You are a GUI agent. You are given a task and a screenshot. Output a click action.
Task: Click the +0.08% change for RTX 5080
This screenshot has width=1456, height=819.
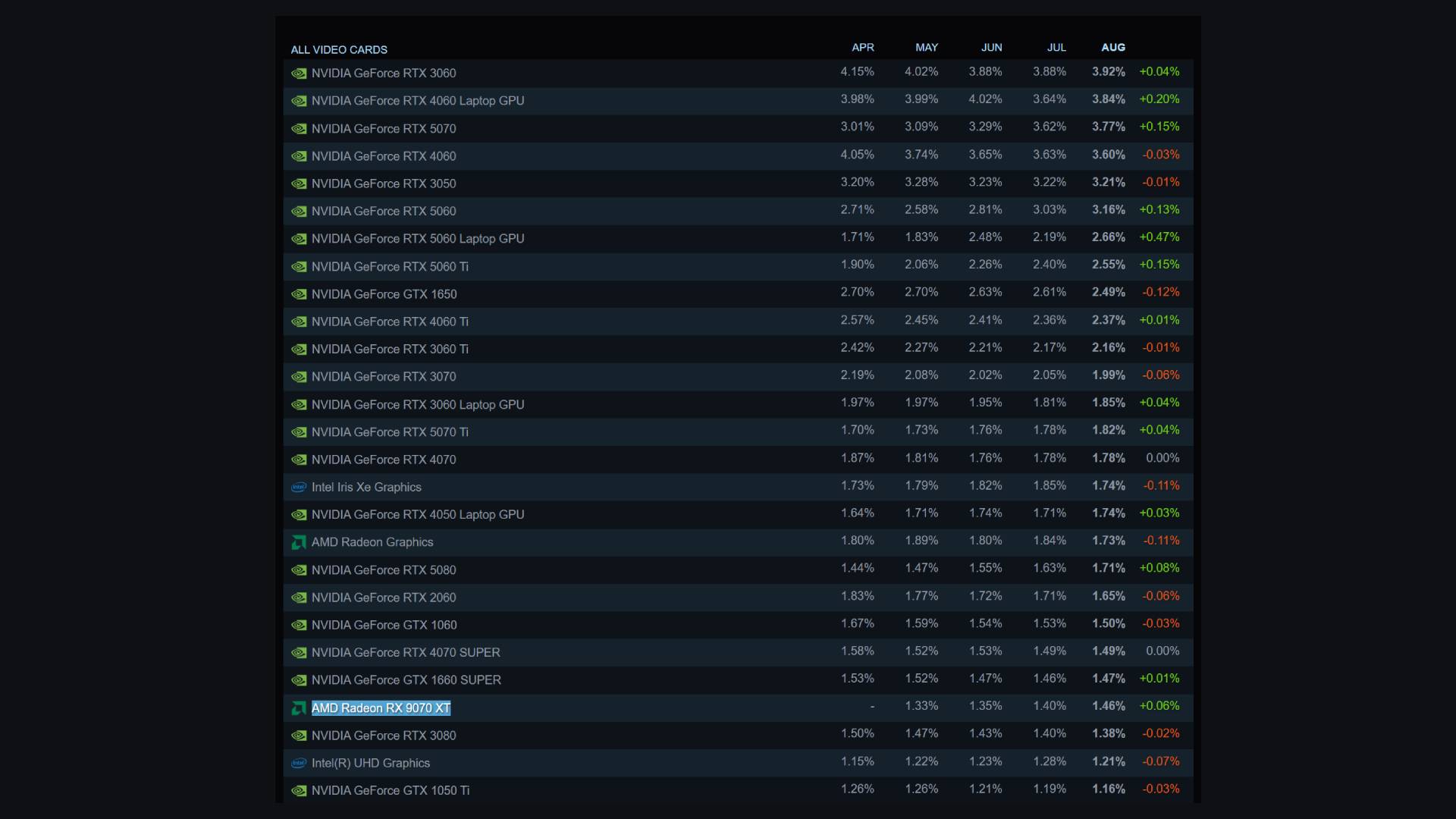pos(1159,568)
